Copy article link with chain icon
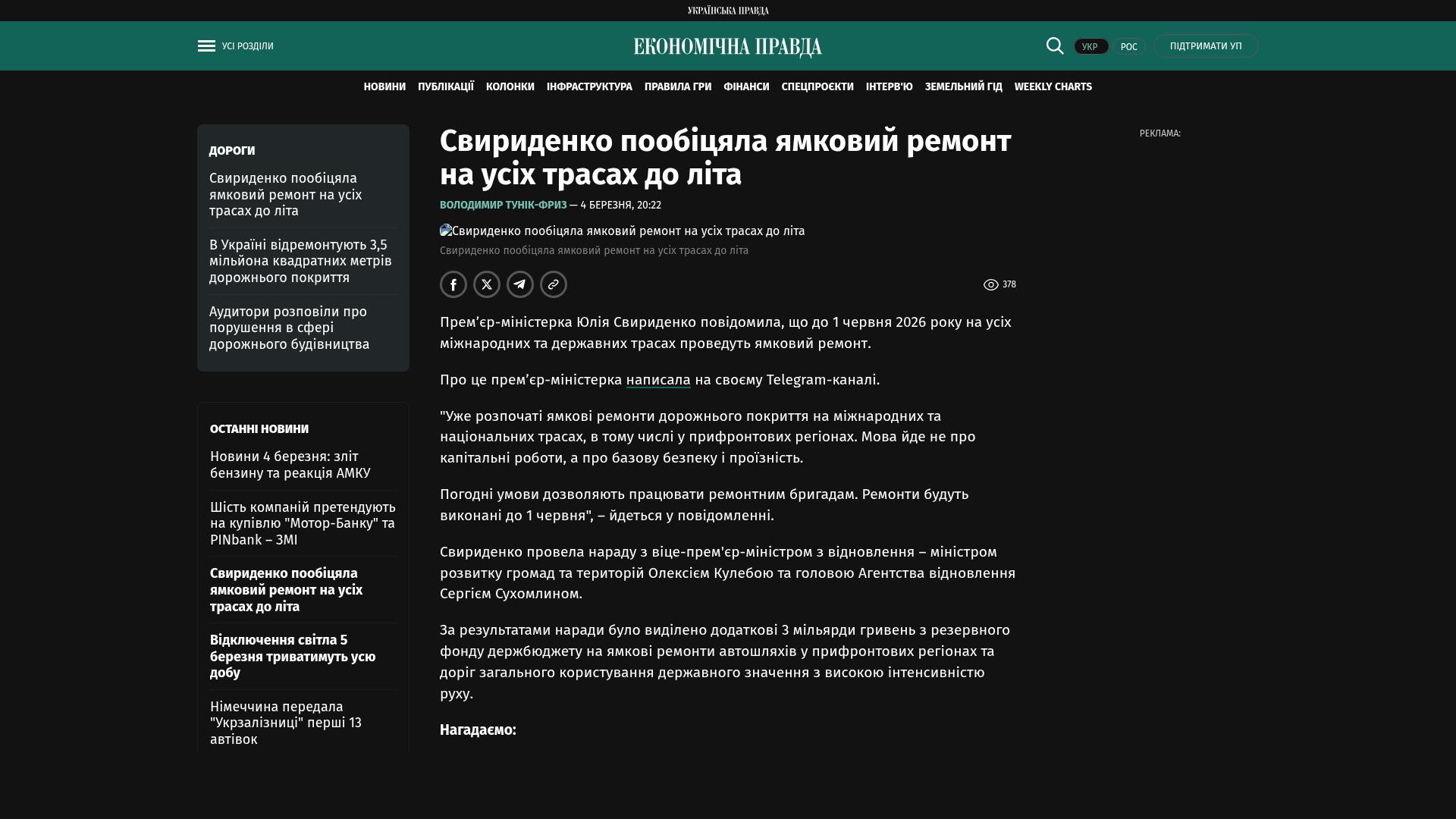 point(554,284)
